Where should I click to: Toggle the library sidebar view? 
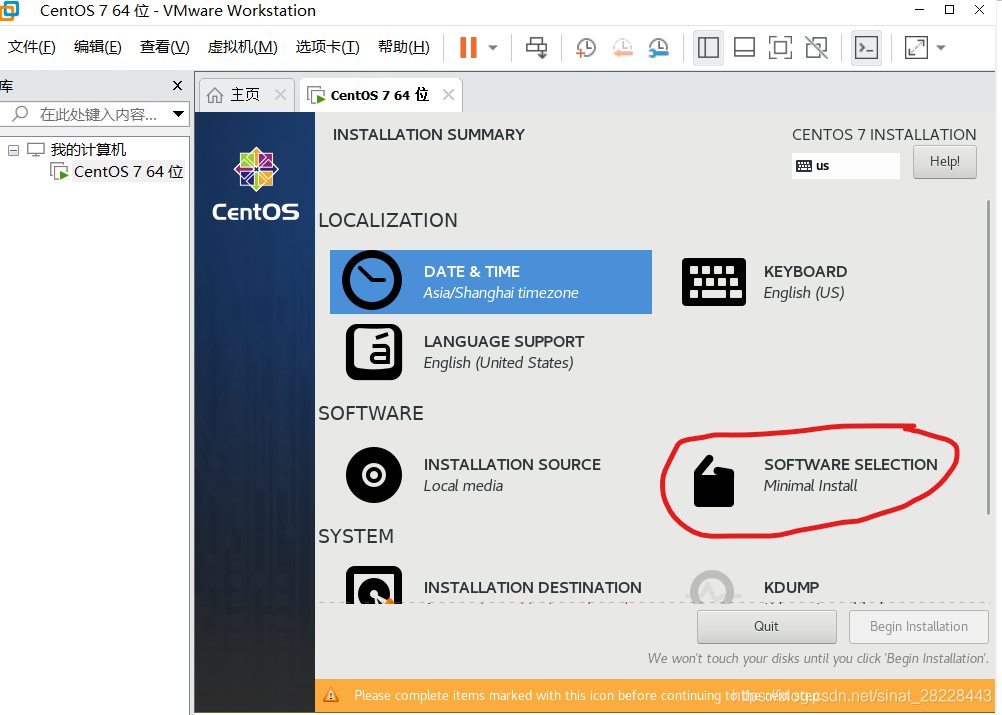tap(708, 47)
